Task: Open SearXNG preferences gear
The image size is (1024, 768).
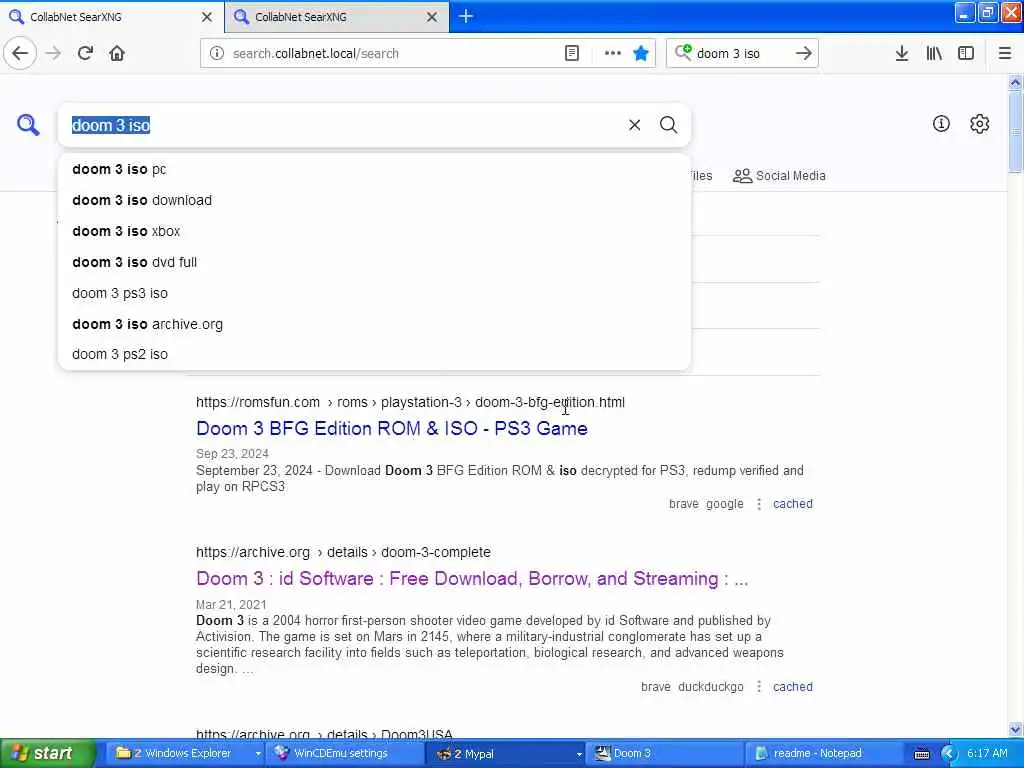Action: [x=980, y=123]
